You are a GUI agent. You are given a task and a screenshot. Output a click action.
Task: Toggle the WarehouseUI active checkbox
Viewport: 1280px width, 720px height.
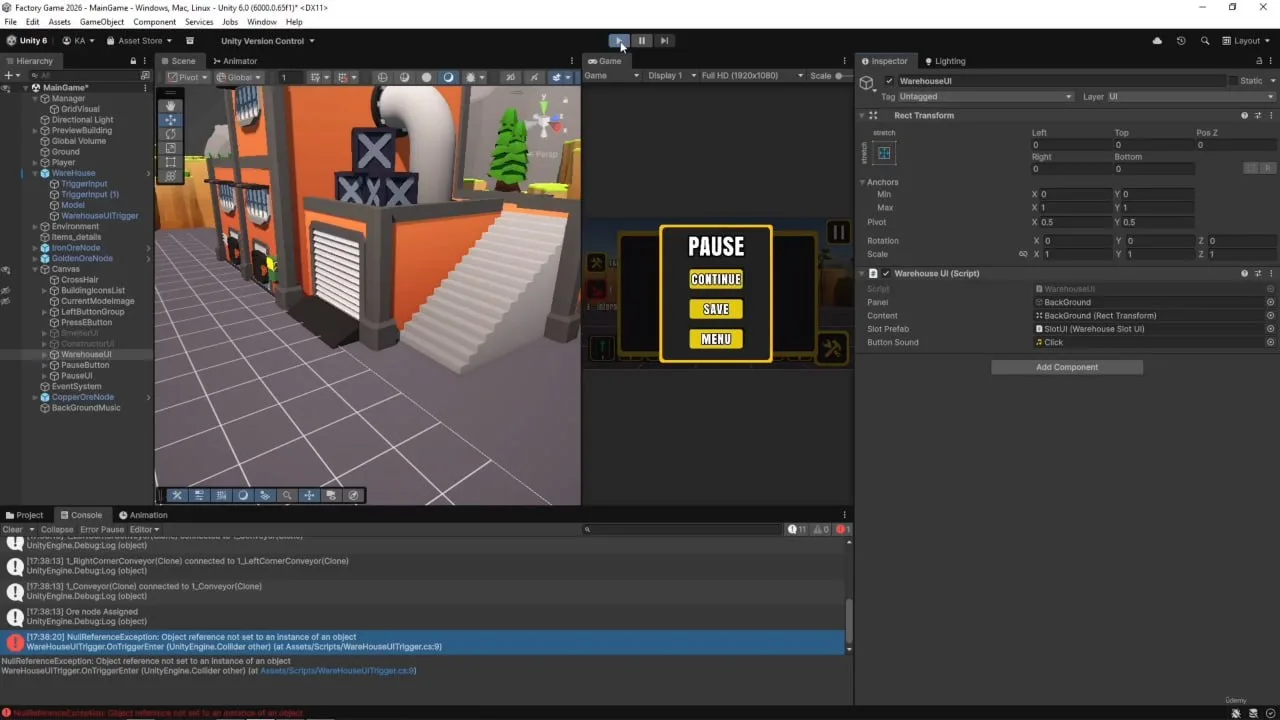tap(889, 81)
